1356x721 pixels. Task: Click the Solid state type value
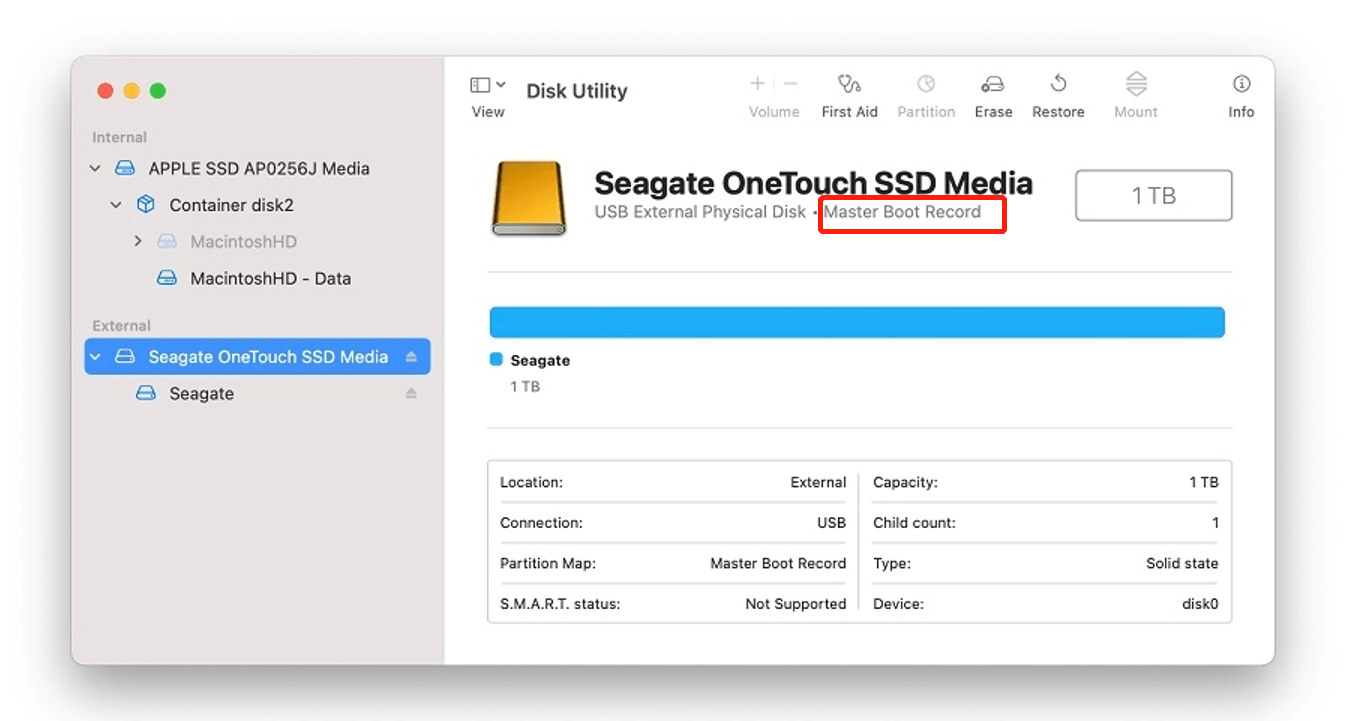[1182, 564]
